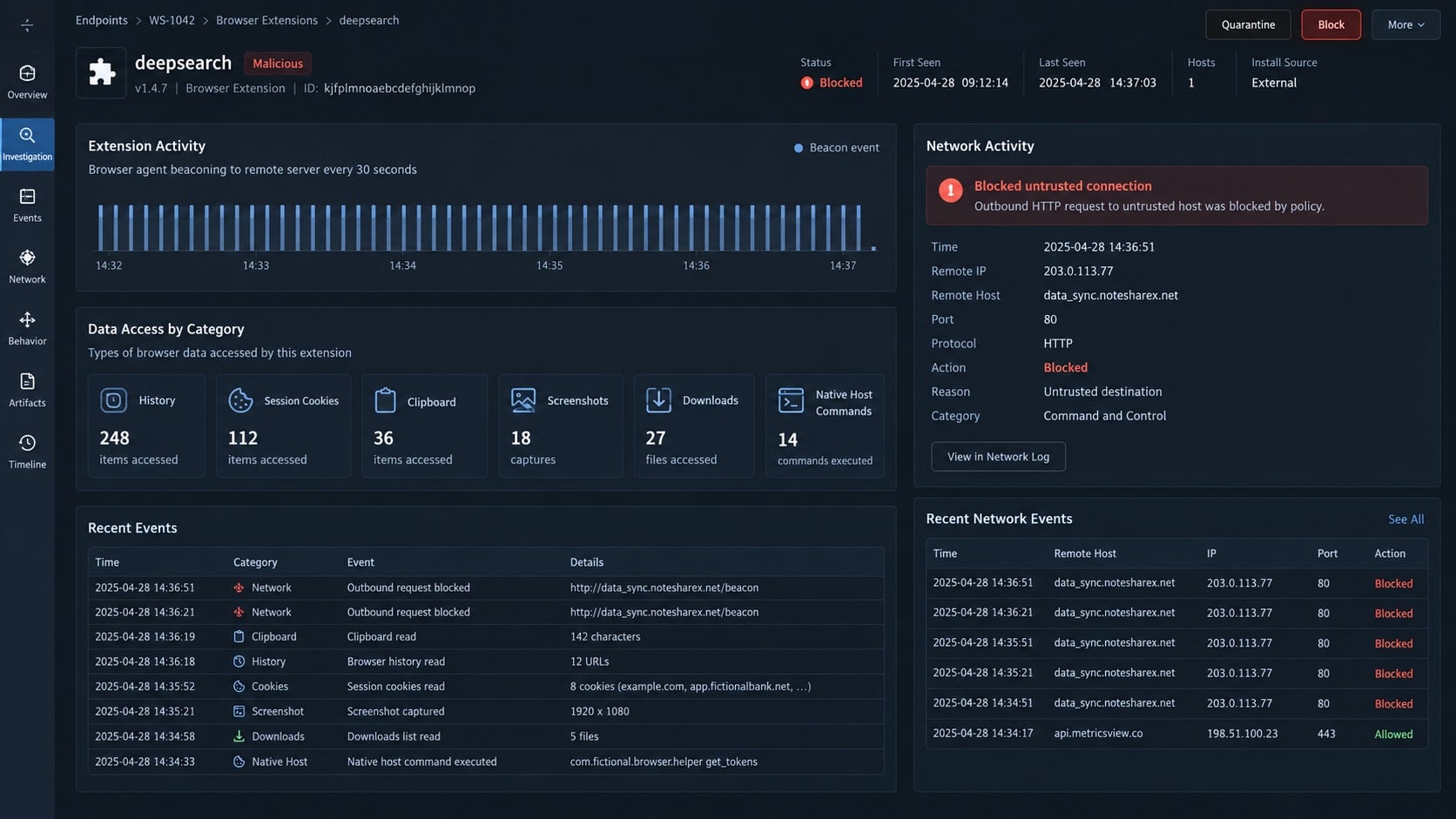Click the Allowed action in network events
Image resolution: width=1456 pixels, height=819 pixels.
click(x=1393, y=735)
